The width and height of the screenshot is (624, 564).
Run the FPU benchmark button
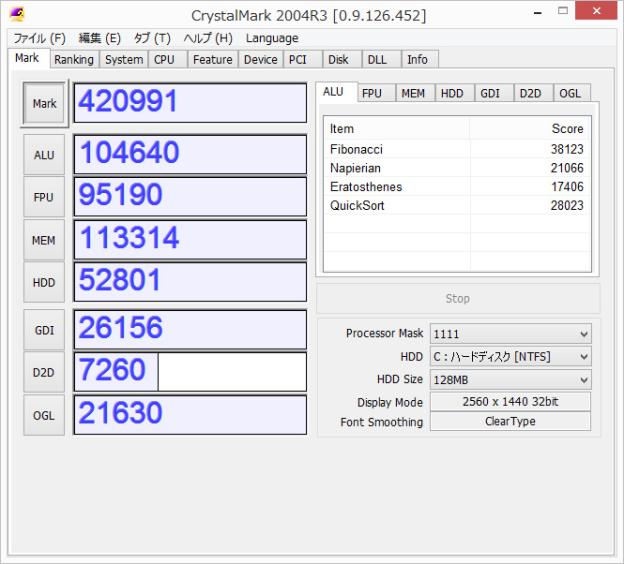(44, 197)
